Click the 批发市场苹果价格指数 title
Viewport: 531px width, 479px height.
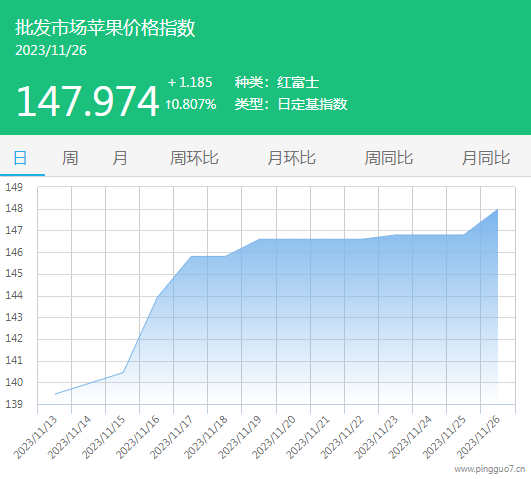[105, 27]
